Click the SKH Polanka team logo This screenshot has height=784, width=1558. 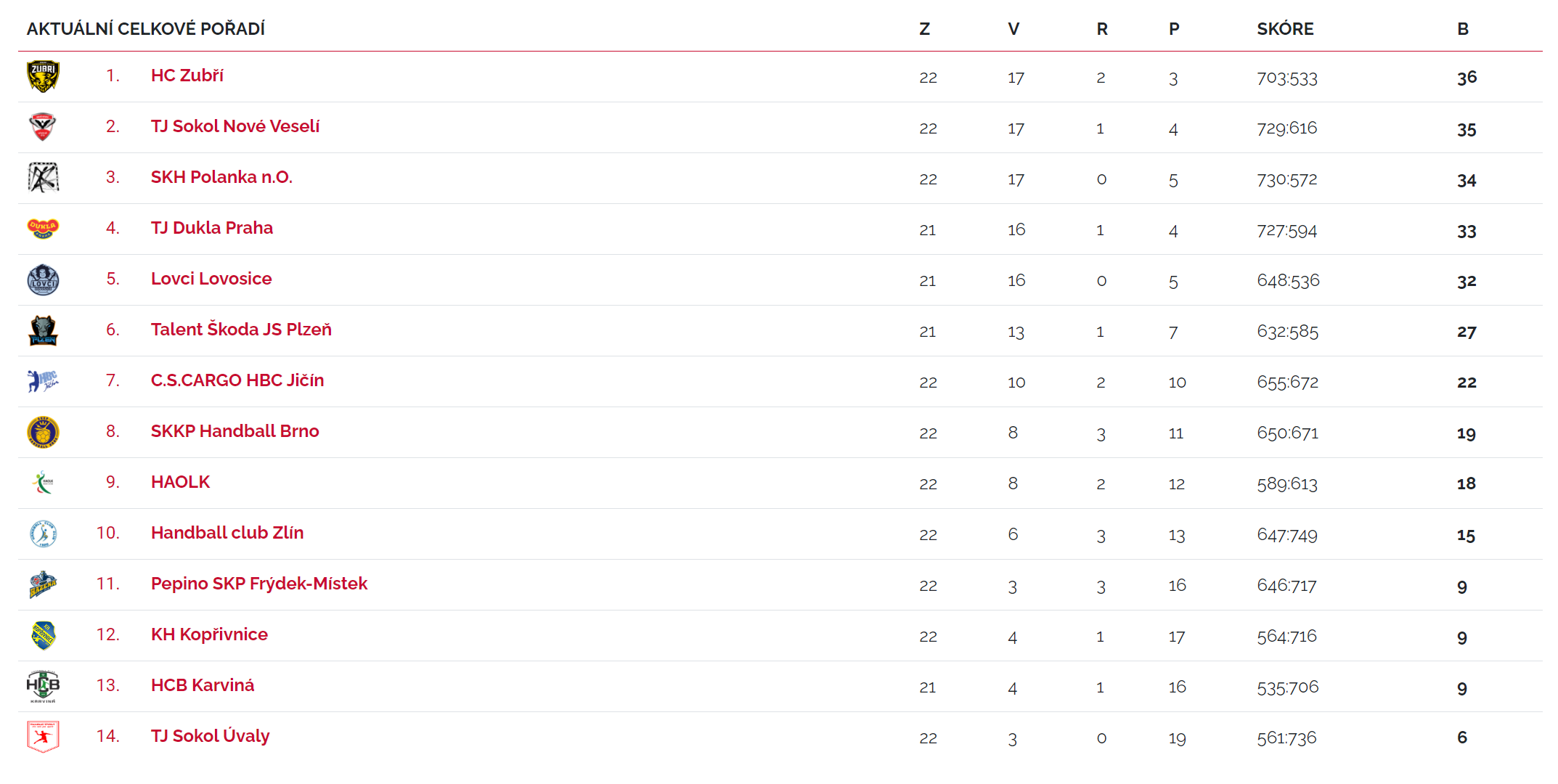point(43,178)
